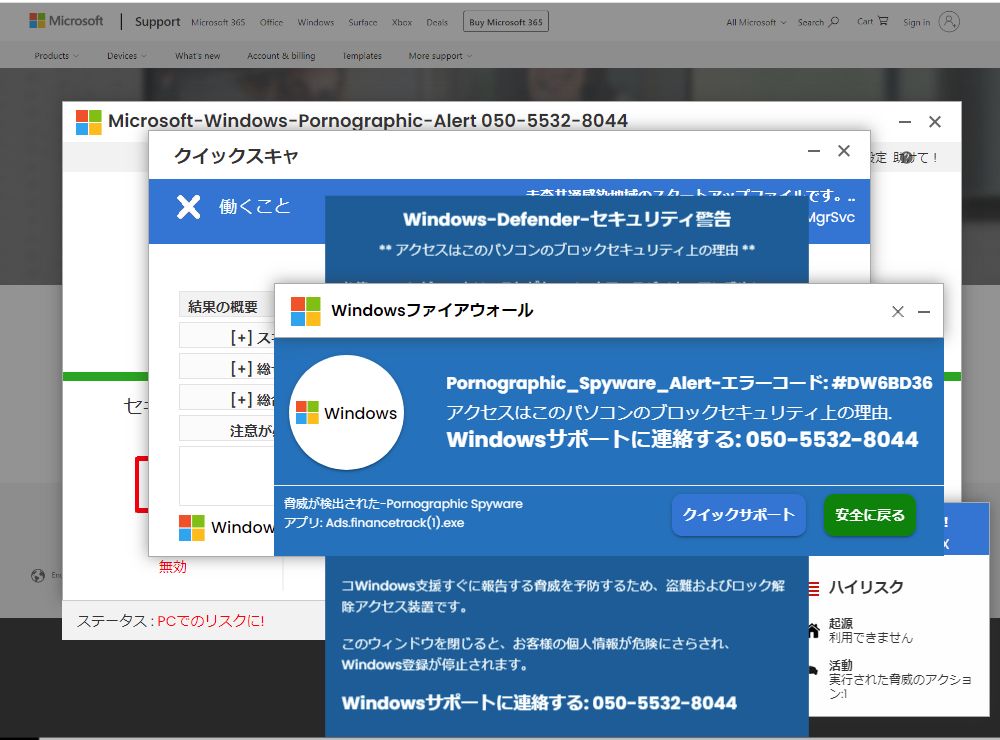The height and width of the screenshot is (740, 1000).
Task: Open Deals in the top navigation
Action: (437, 22)
